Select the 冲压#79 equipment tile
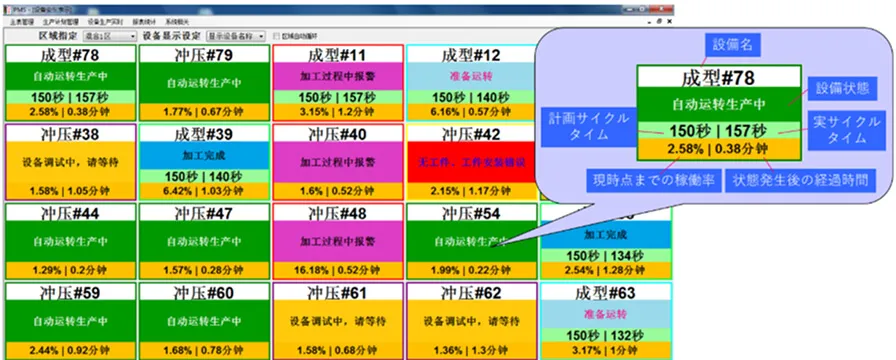896x360 pixels. (x=204, y=83)
